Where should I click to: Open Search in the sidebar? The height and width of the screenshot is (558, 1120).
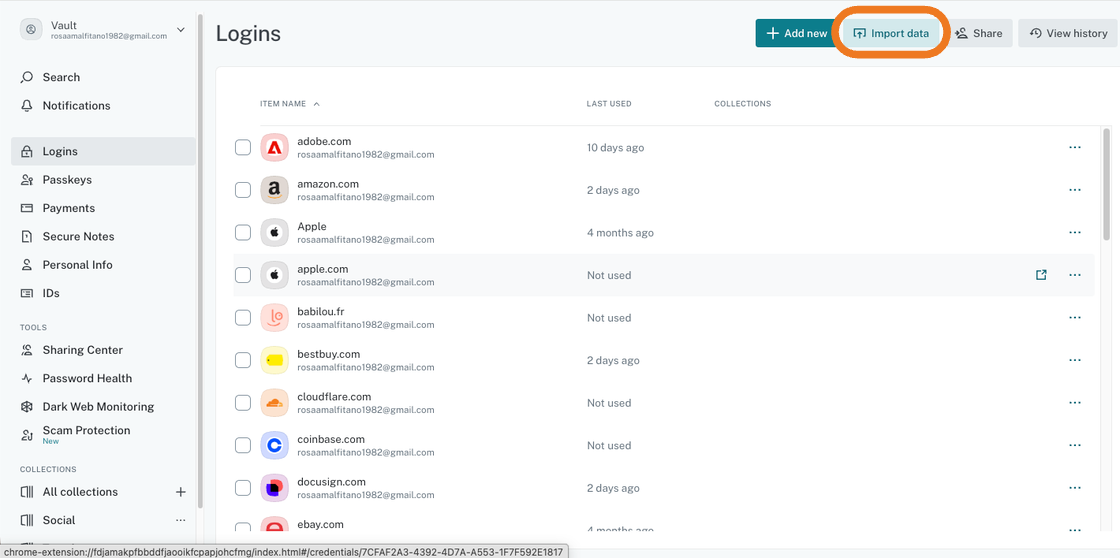[x=104, y=77]
